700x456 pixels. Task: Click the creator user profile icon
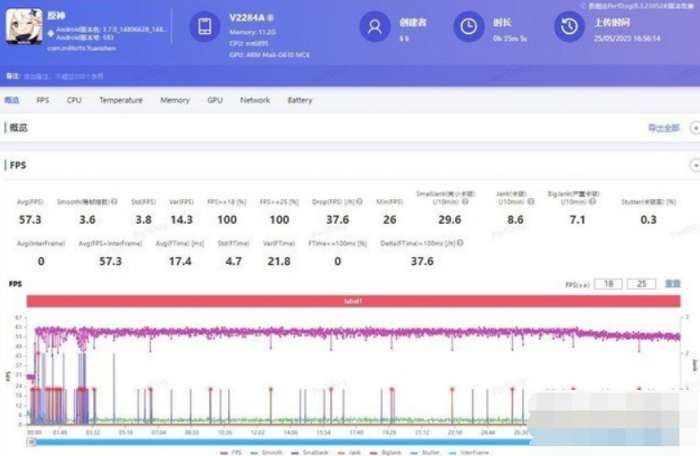coord(375,28)
